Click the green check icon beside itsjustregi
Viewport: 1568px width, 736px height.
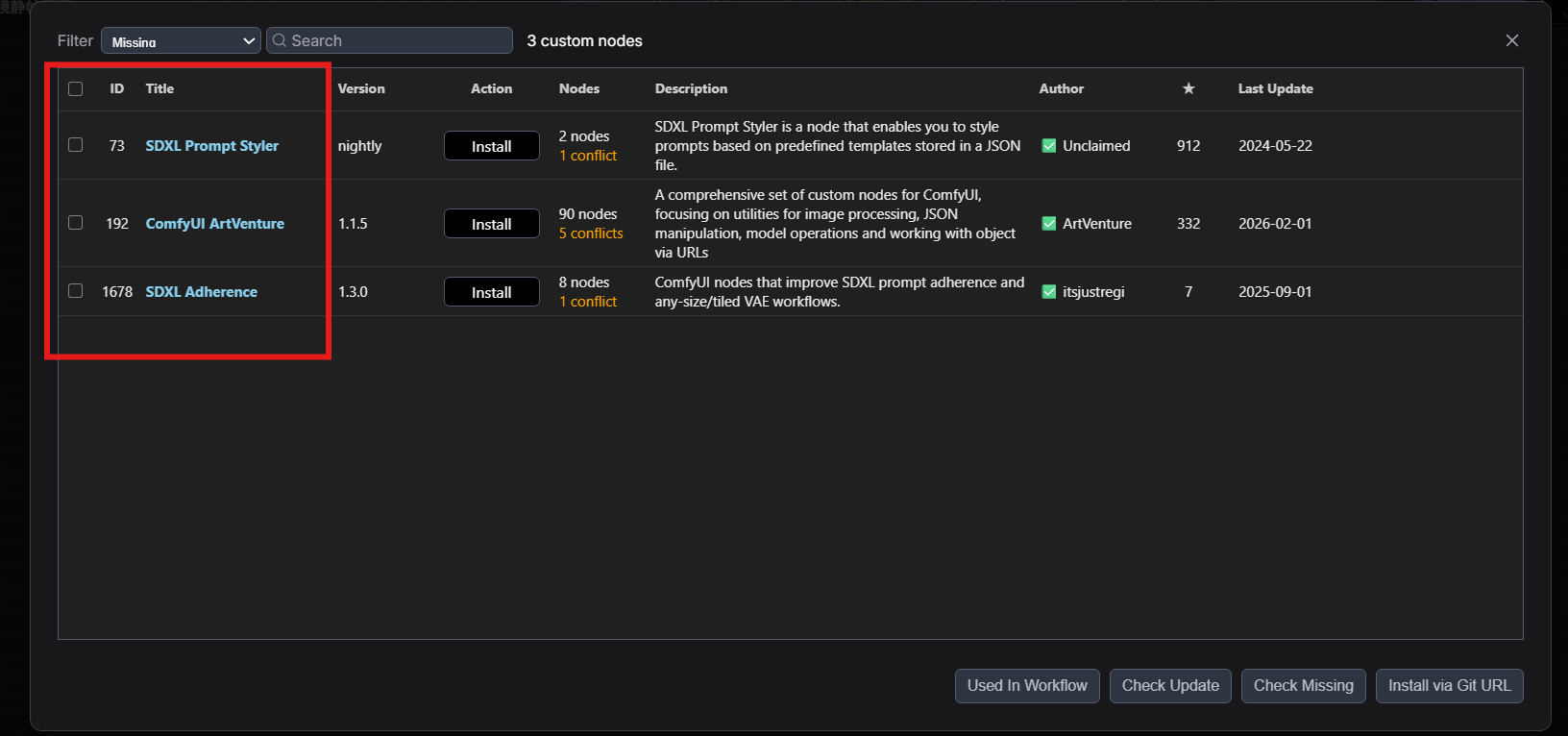pos(1049,292)
